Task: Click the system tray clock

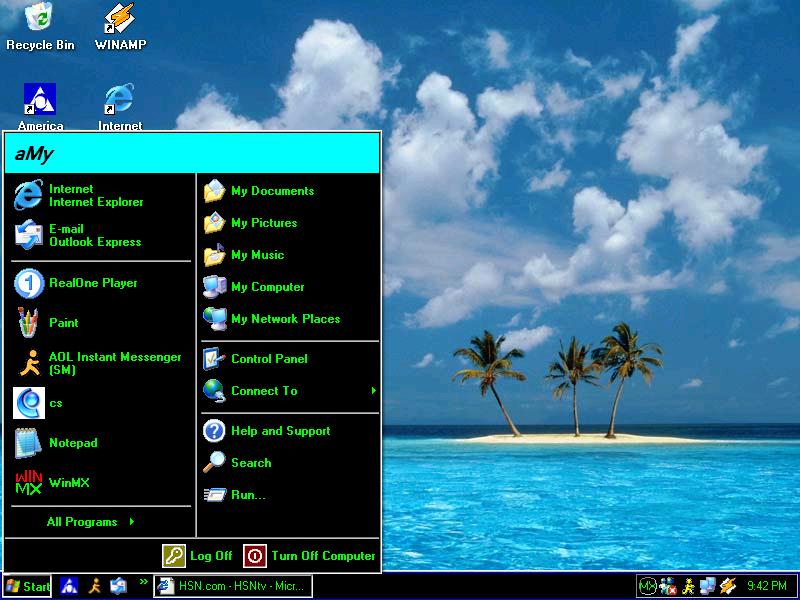Action: pos(767,586)
